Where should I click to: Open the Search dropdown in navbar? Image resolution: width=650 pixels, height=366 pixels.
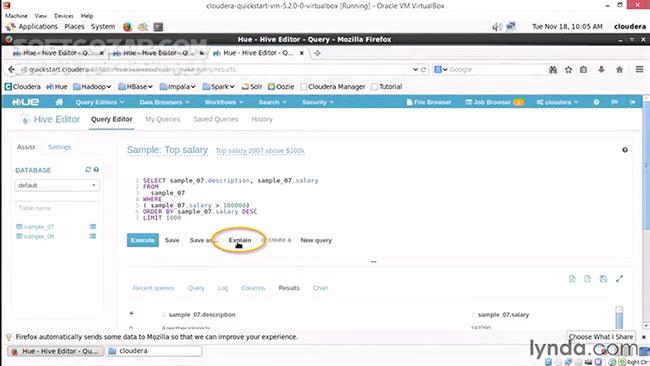pos(272,102)
